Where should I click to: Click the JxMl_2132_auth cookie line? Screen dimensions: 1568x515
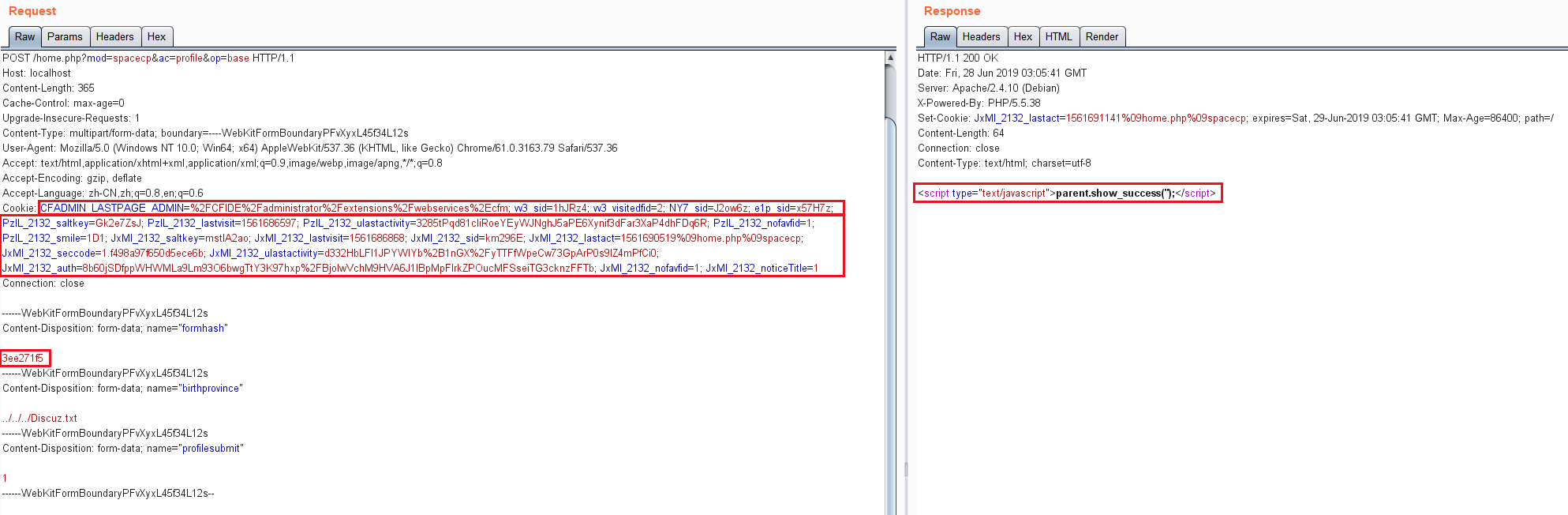click(x=298, y=269)
